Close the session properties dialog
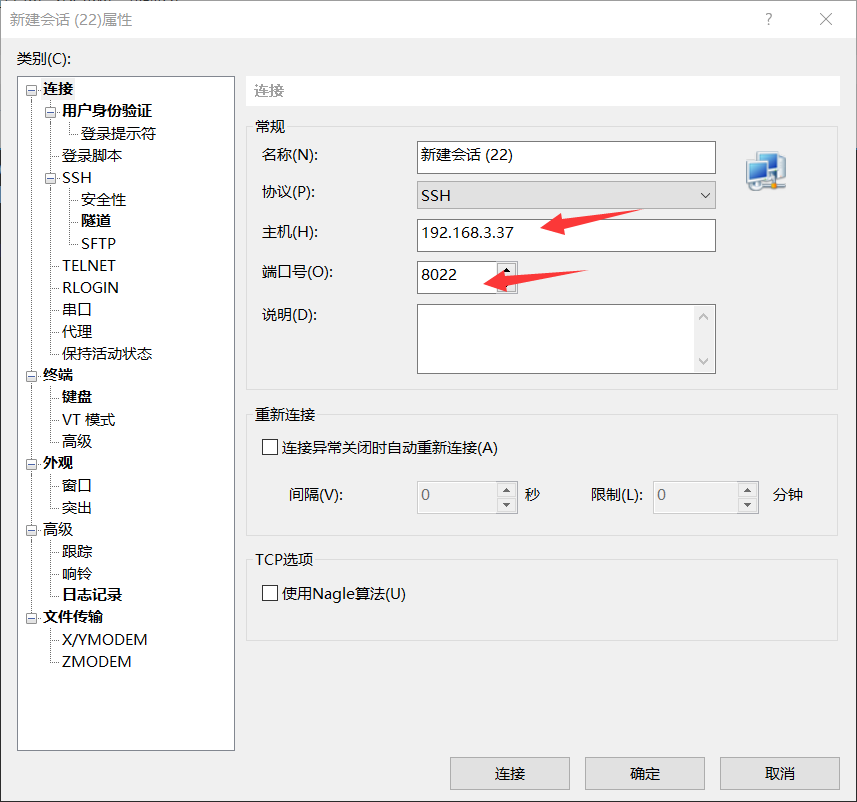 (x=826, y=19)
